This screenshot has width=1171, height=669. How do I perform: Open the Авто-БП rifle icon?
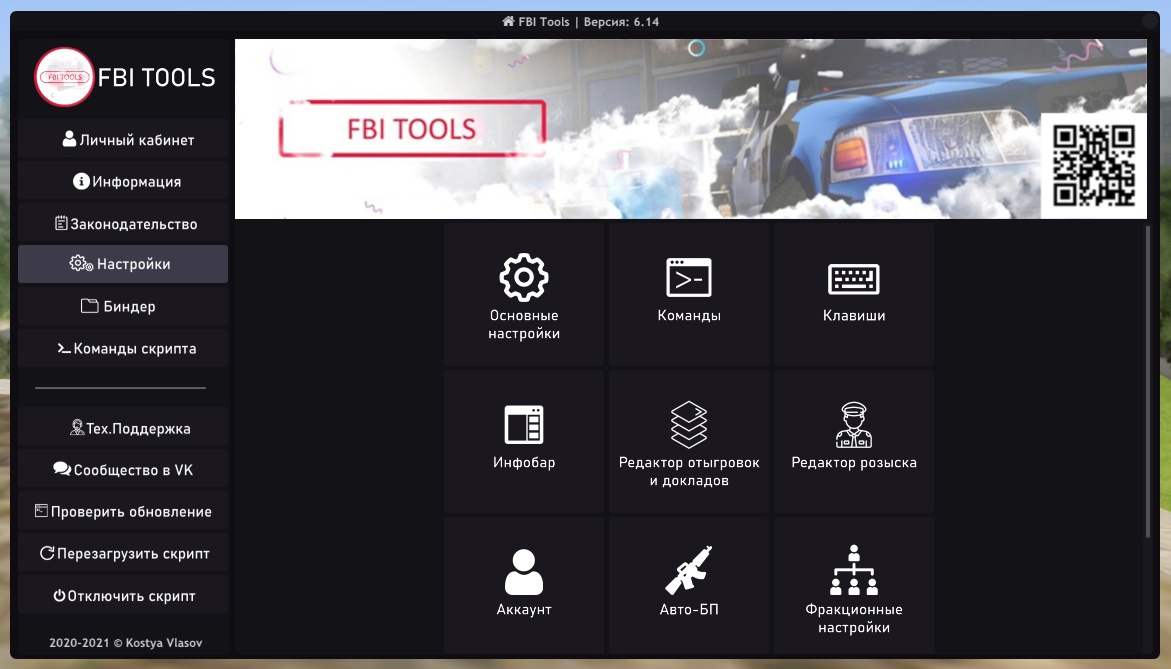[689, 570]
